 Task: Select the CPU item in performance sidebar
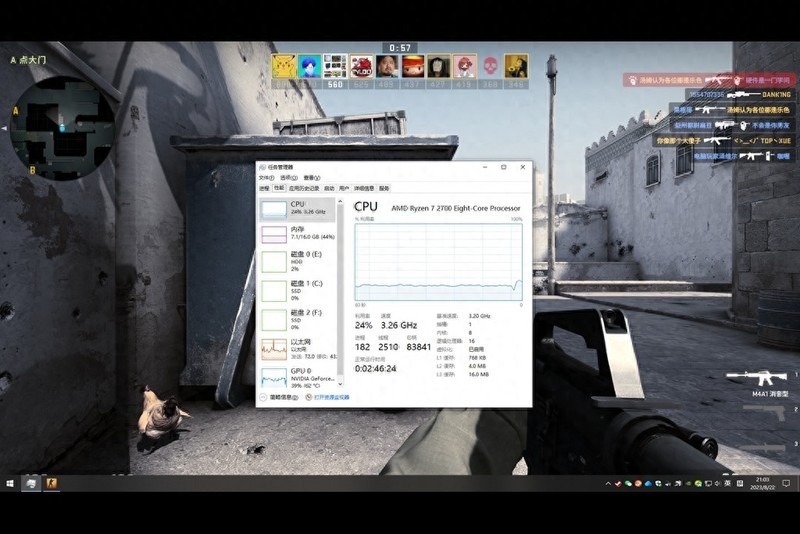(x=297, y=209)
